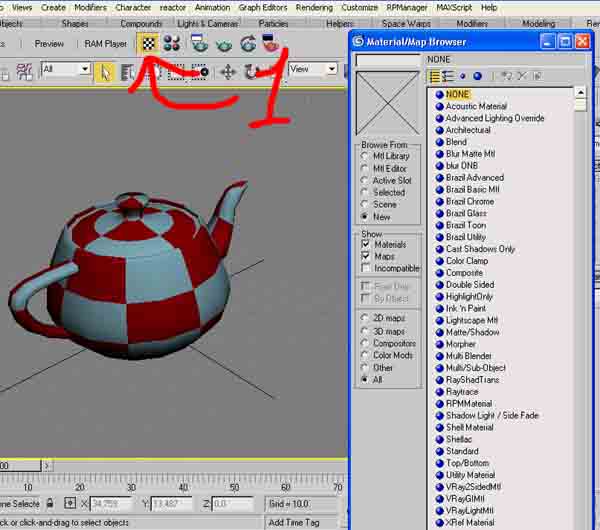600x530 pixels.
Task: Click the Update Scene Materials from Library icon
Action: click(506, 76)
